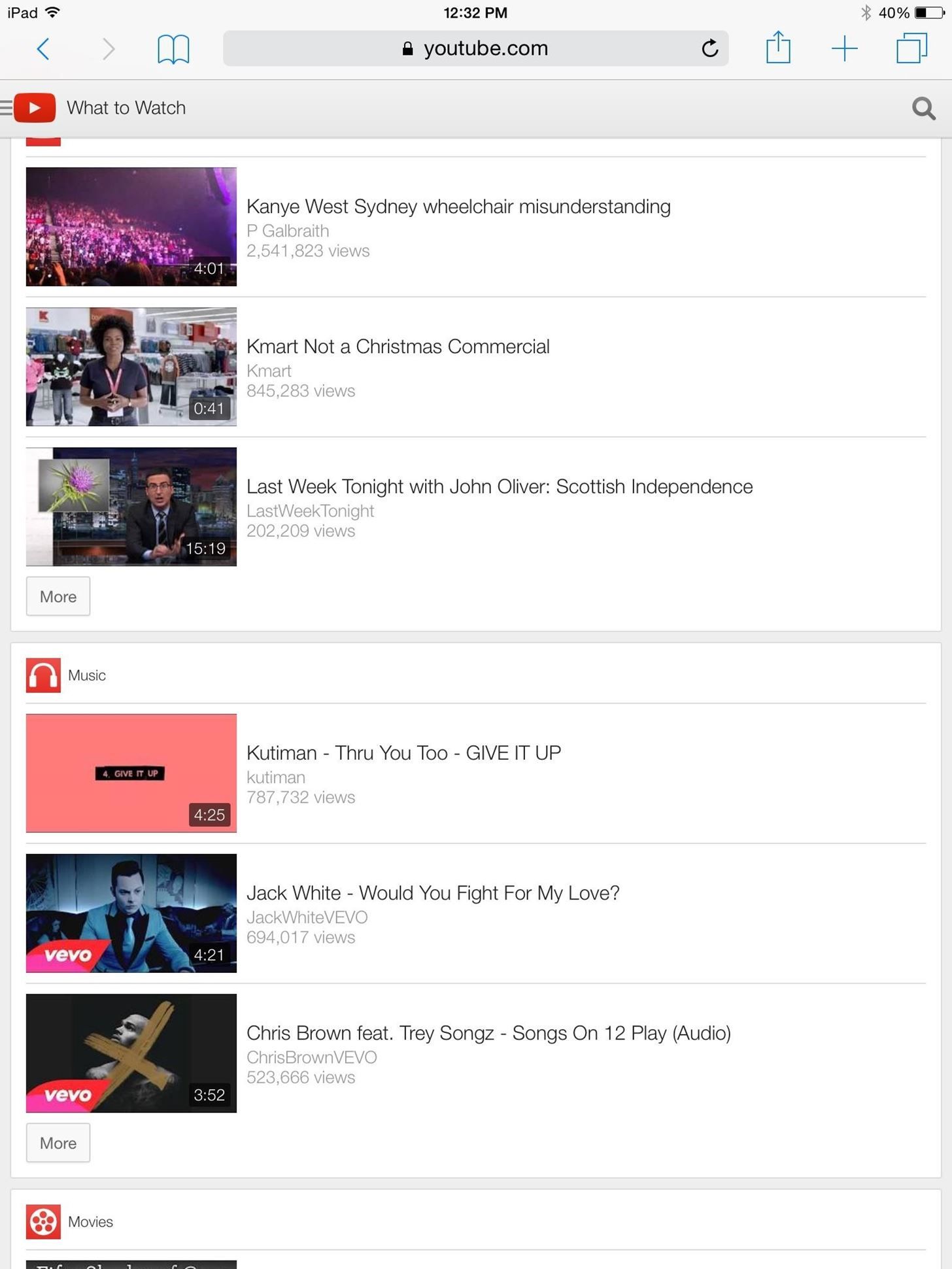The image size is (952, 1269).
Task: Open the YouTube search icon
Action: click(924, 109)
